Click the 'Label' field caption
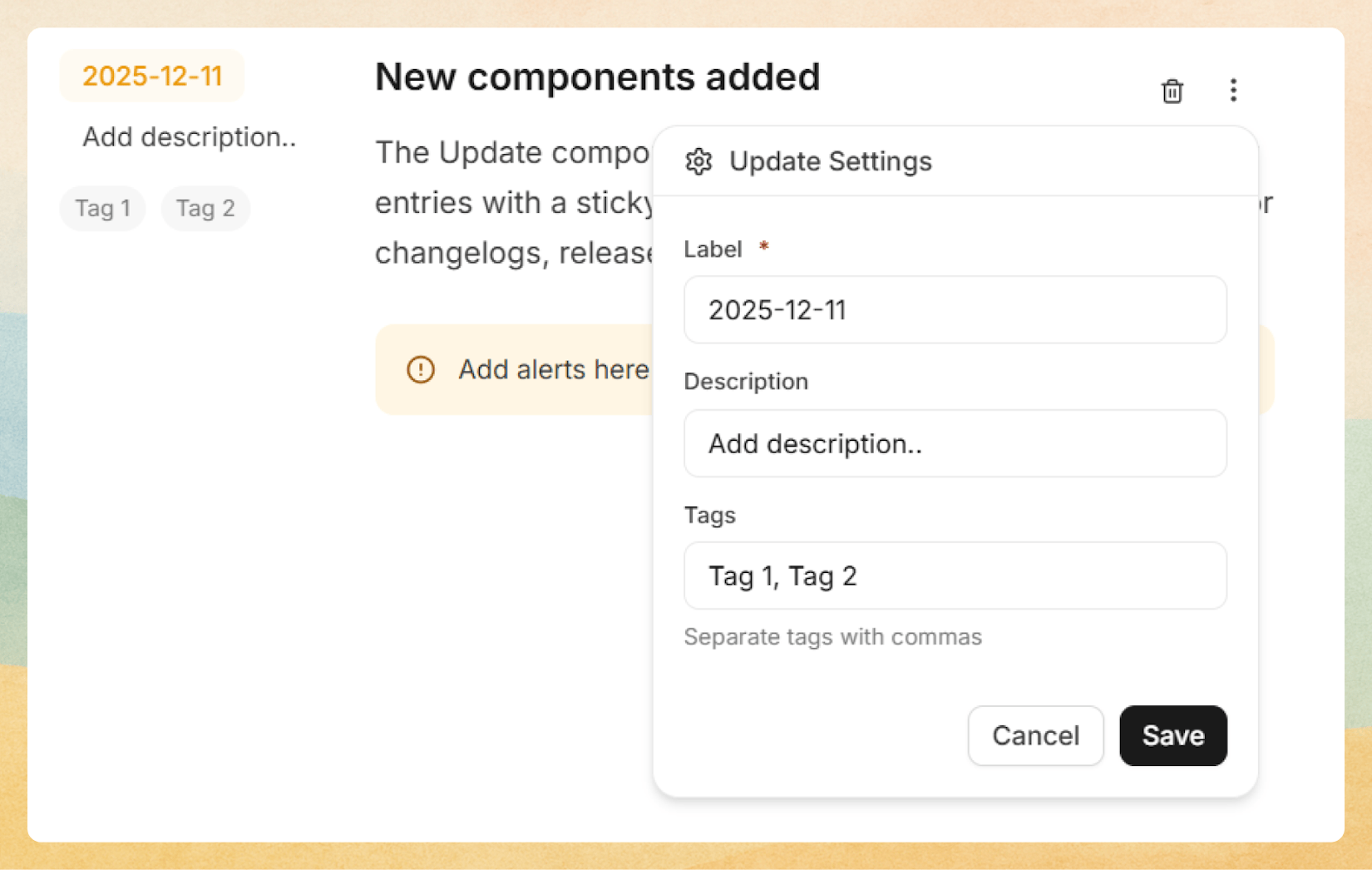This screenshot has width=1372, height=870. coord(713,250)
